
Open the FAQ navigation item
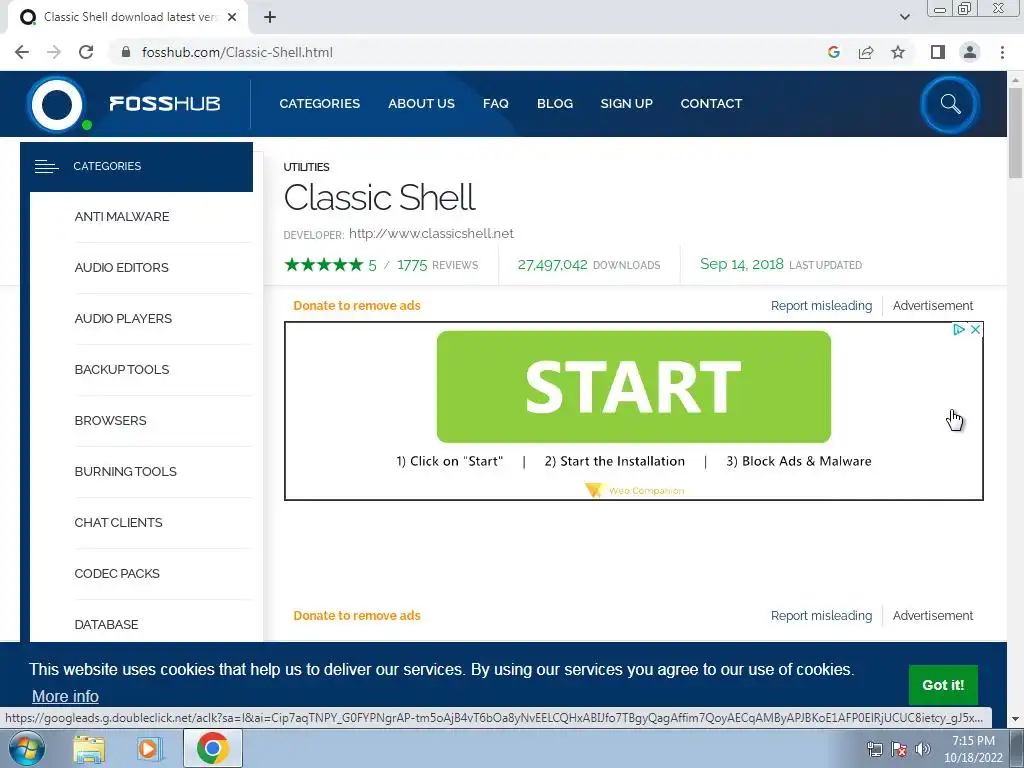tap(496, 104)
